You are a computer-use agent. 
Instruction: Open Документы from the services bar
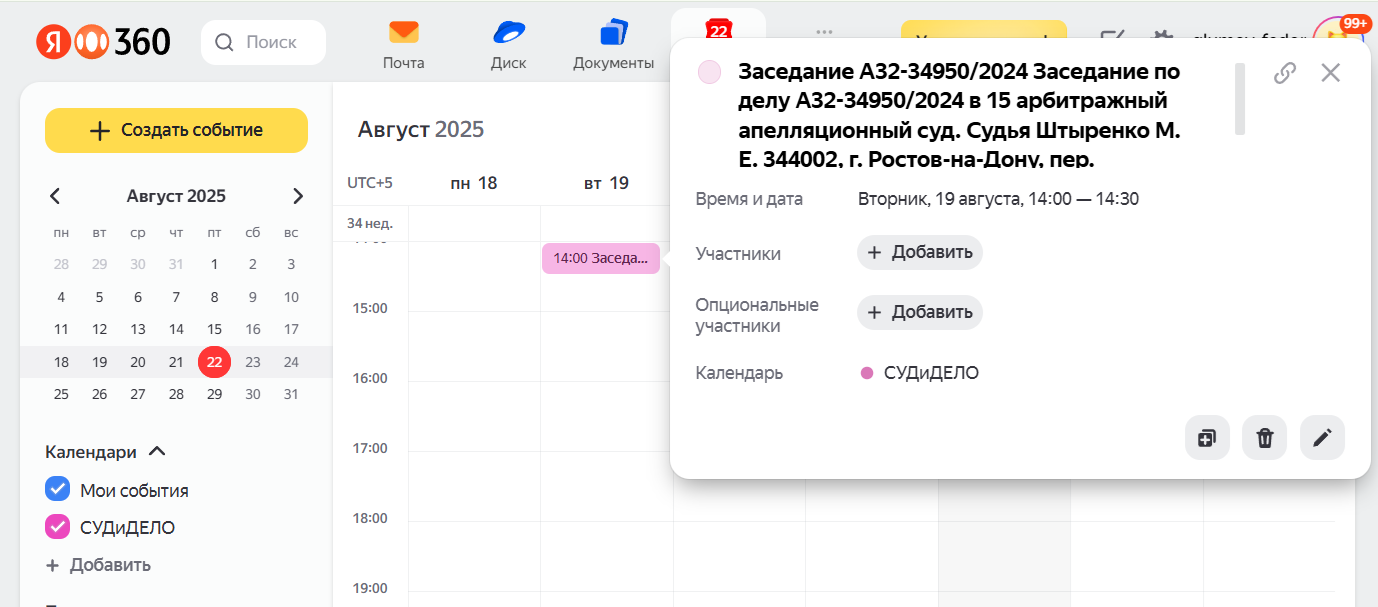tap(612, 44)
